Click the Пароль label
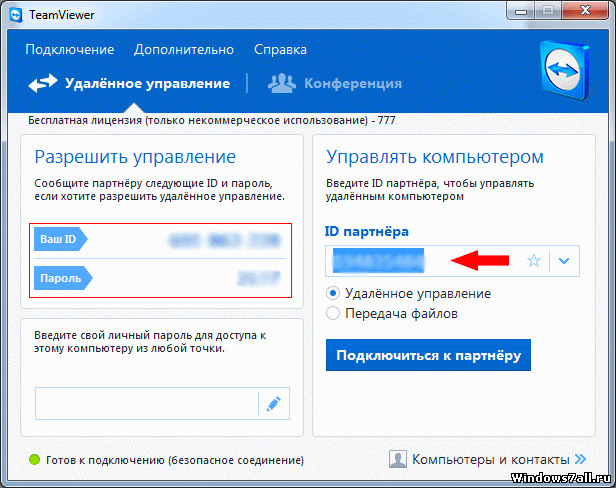This screenshot has width=616, height=488. click(63, 278)
